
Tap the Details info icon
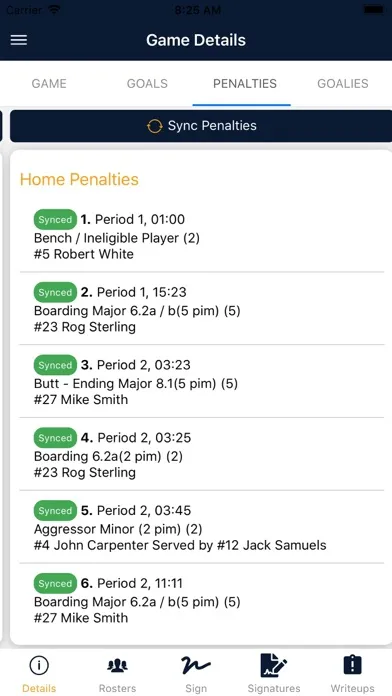pyautogui.click(x=39, y=665)
